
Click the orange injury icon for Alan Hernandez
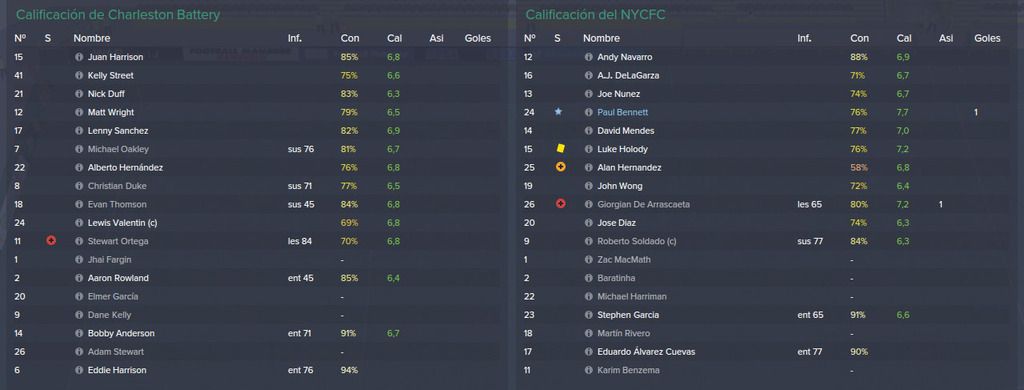(560, 167)
